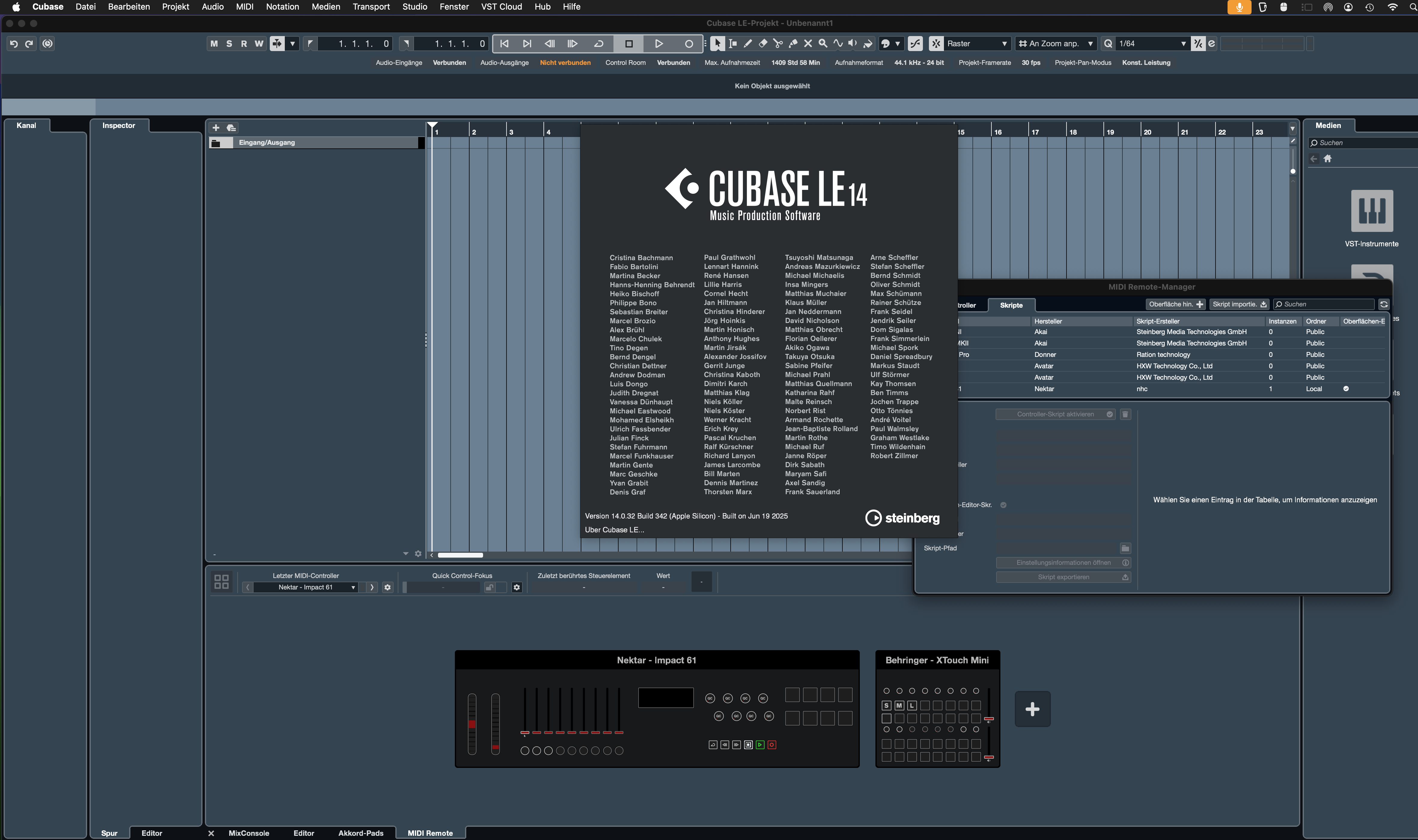Select the Skripte tab in MIDI Remote-Manager
Viewport: 1418px width, 840px height.
(x=1011, y=306)
